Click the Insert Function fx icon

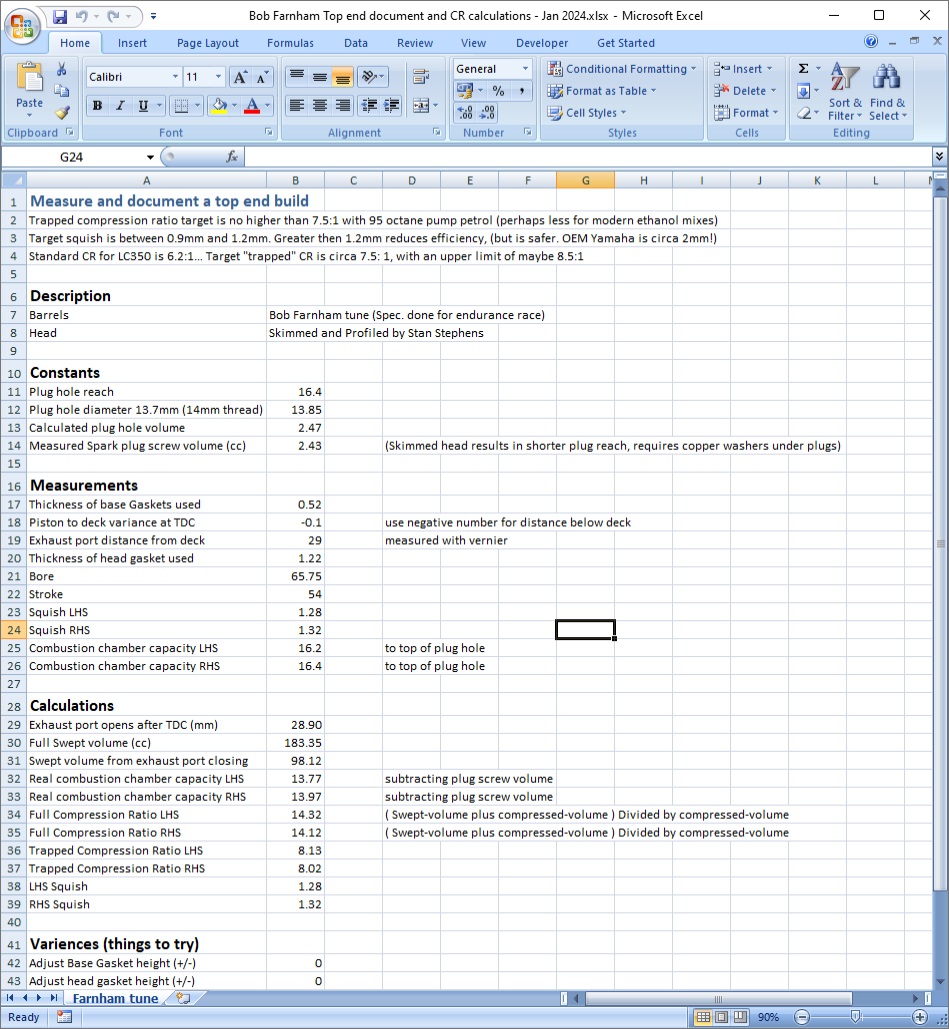coord(232,157)
